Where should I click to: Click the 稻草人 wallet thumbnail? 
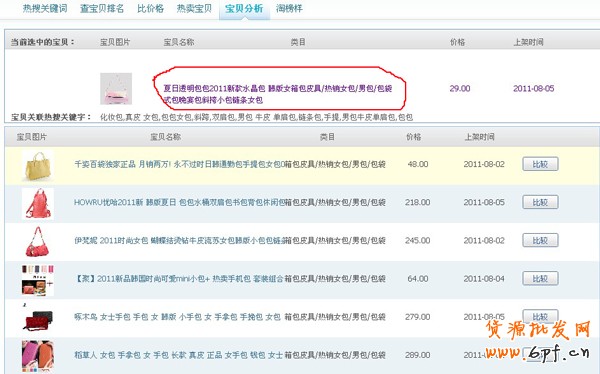coord(38,356)
